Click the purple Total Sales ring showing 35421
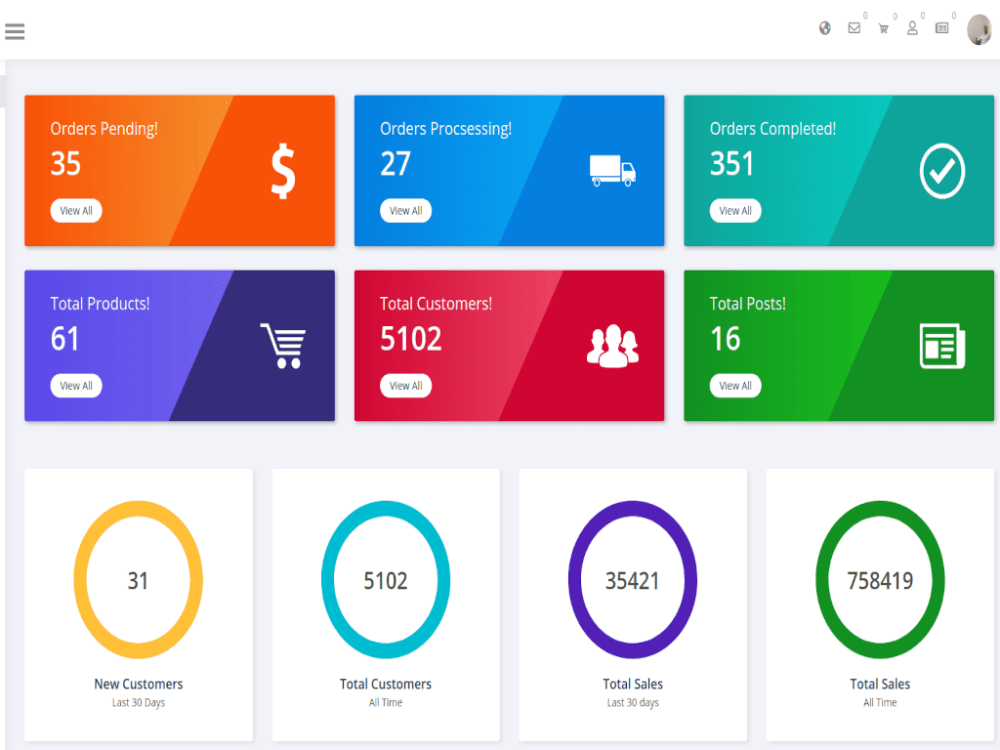Screen dimensions: 1000x750 633,580
